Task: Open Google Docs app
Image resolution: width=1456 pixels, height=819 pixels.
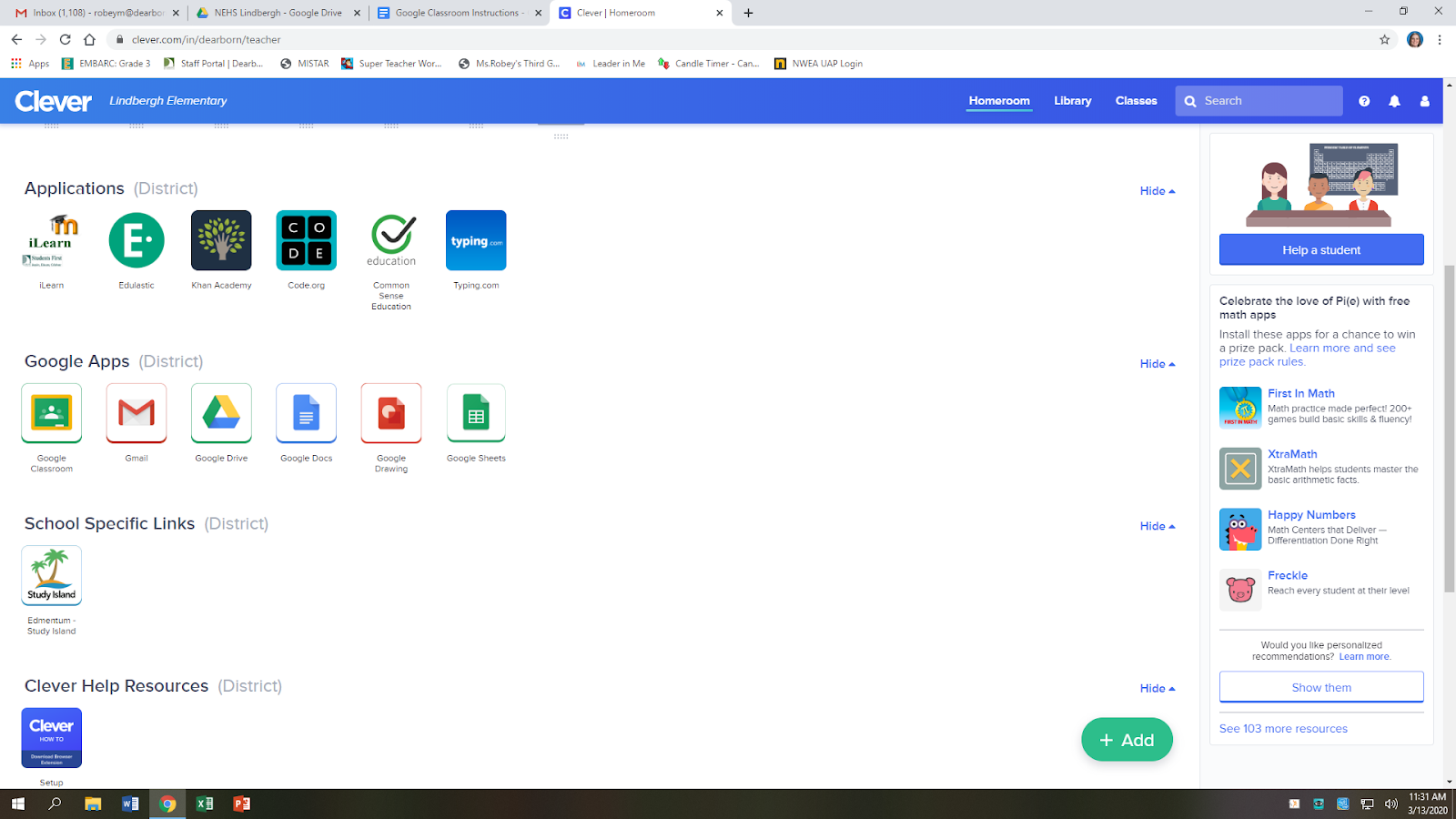Action: click(x=307, y=413)
